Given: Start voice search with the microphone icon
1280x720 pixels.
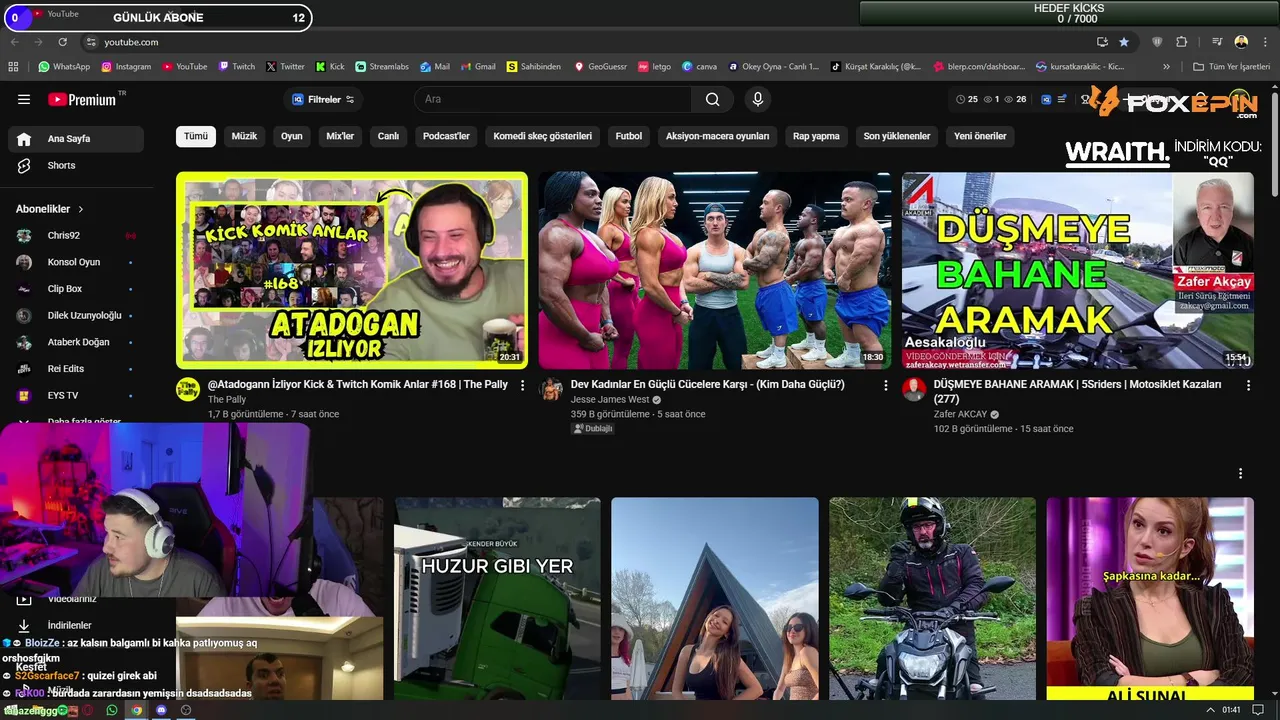Looking at the screenshot, I should [758, 99].
